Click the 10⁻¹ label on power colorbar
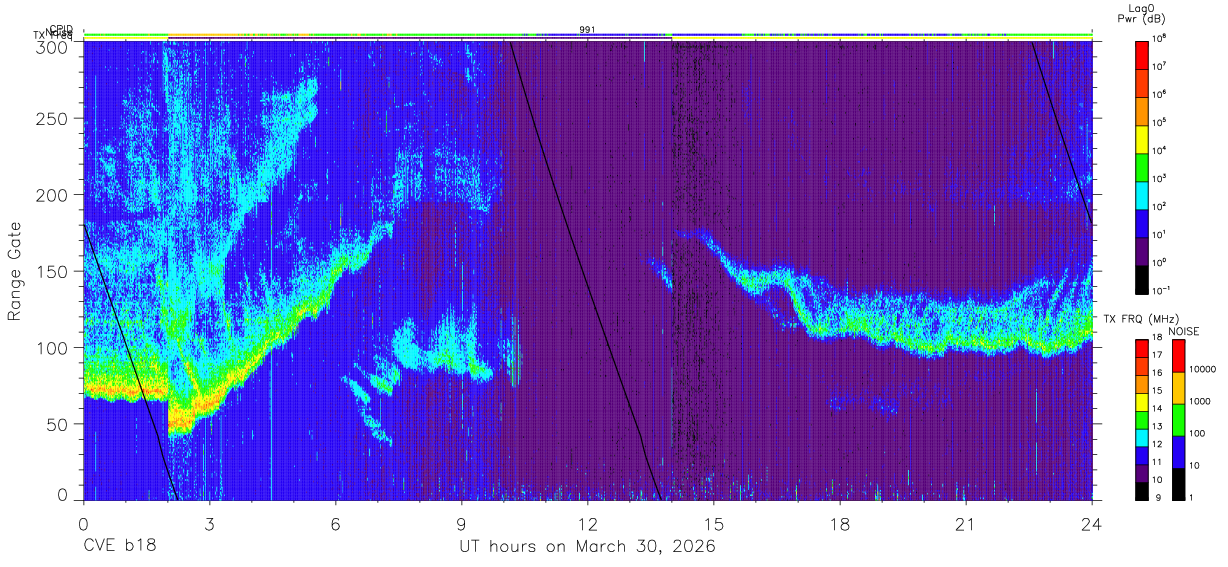1228x567 pixels. [1163, 291]
